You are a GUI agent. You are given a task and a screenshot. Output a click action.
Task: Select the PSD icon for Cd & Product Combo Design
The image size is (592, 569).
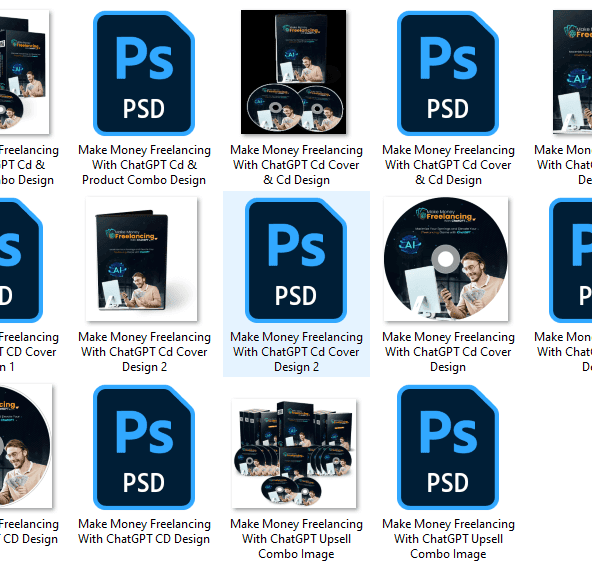click(144, 73)
